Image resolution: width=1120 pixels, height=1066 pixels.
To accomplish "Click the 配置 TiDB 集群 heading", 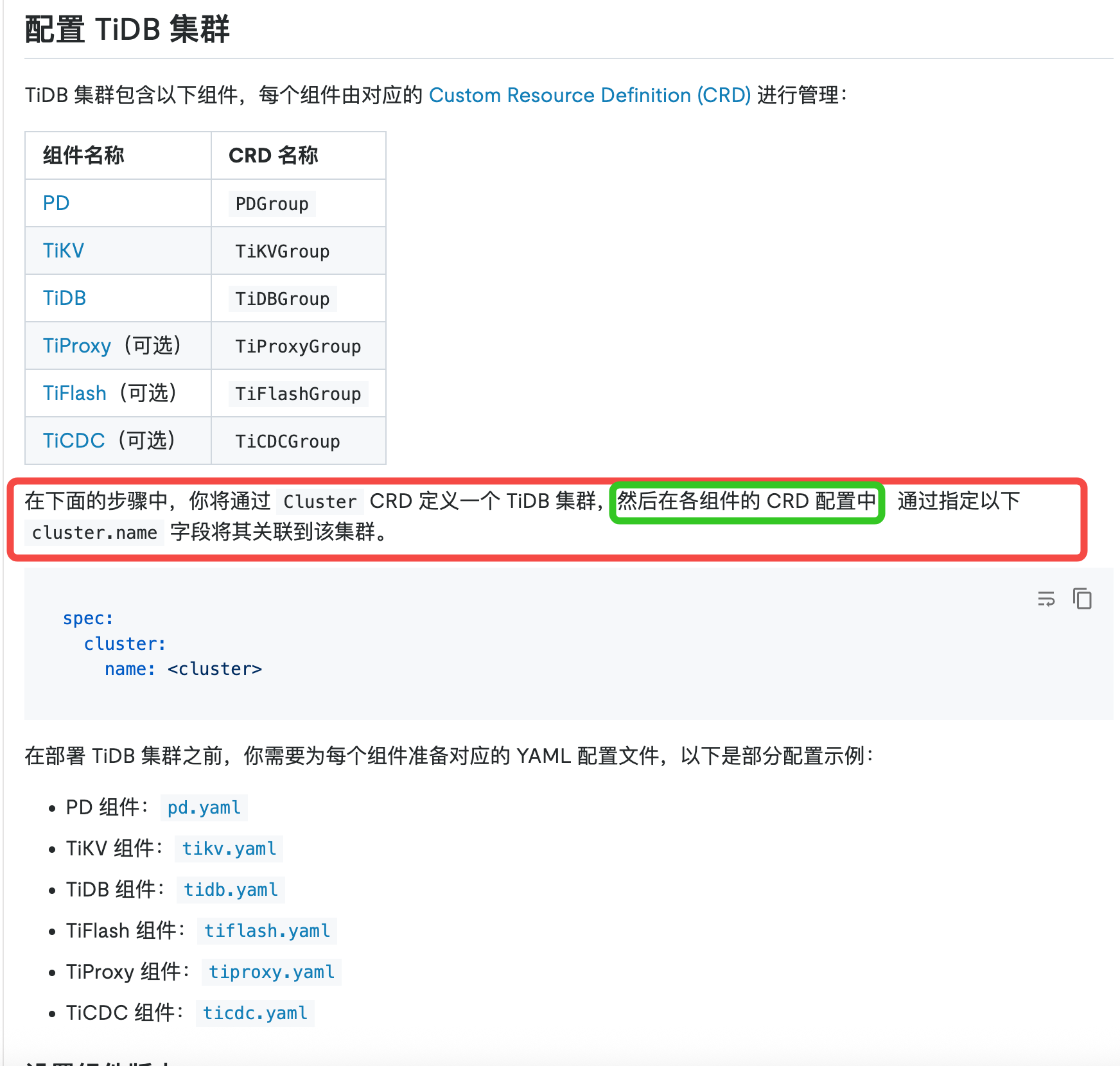I will coord(127,30).
